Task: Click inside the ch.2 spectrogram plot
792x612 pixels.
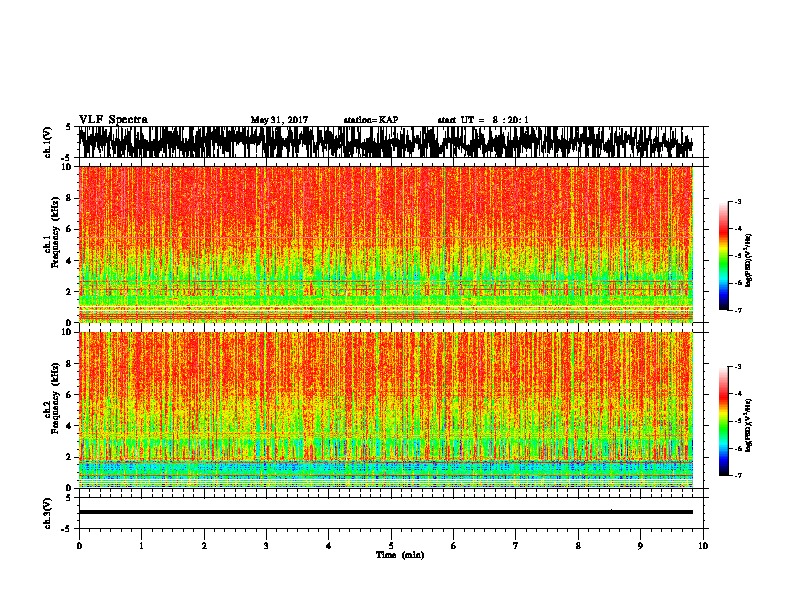Action: pos(386,410)
